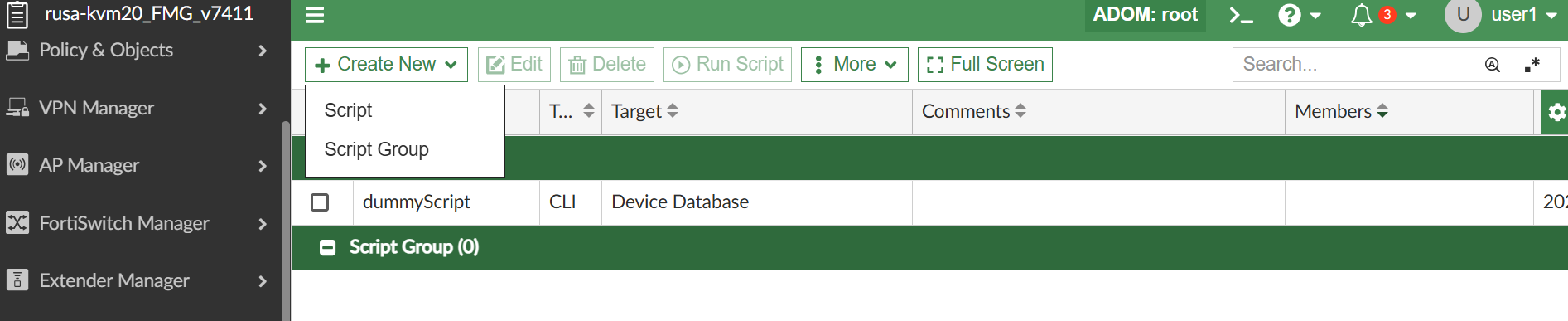The height and width of the screenshot is (321, 1568).
Task: Toggle the hamburger sidebar menu icon
Action: (x=315, y=15)
